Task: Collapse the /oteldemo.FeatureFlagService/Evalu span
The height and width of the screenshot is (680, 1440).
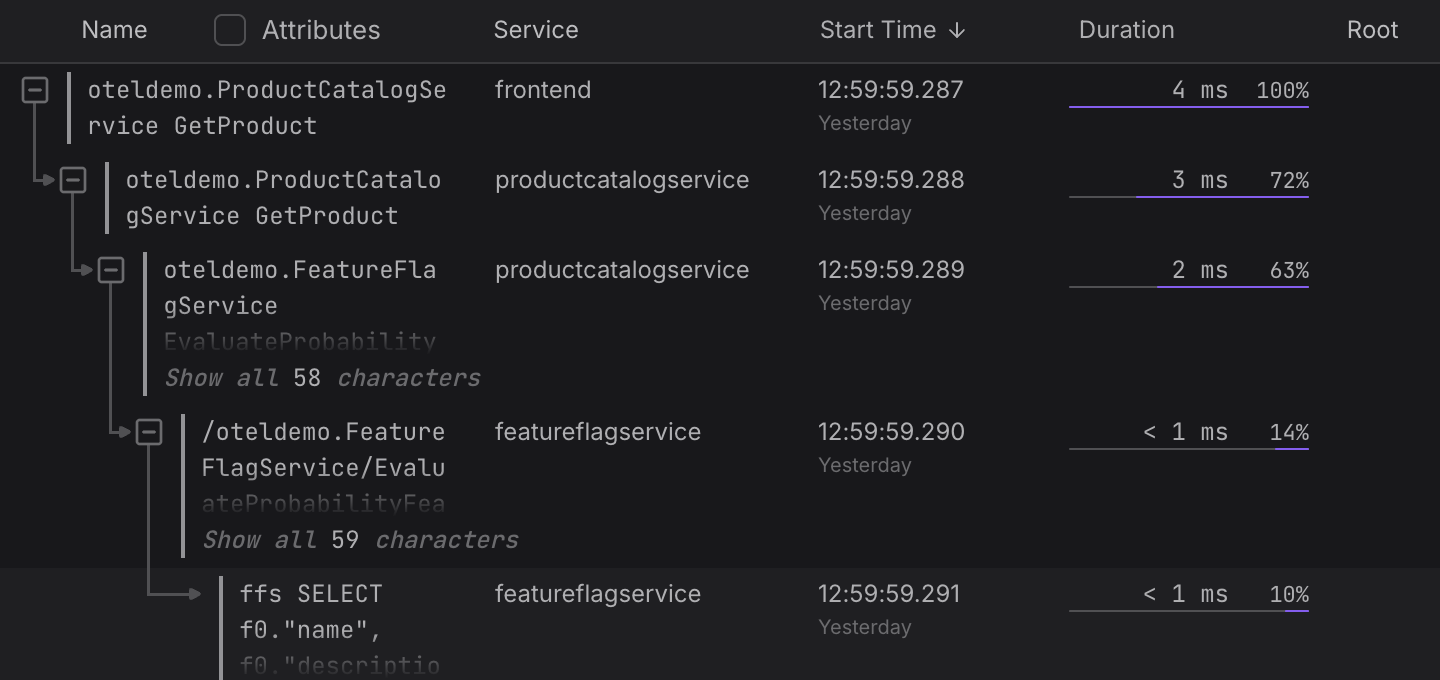Action: 149,432
